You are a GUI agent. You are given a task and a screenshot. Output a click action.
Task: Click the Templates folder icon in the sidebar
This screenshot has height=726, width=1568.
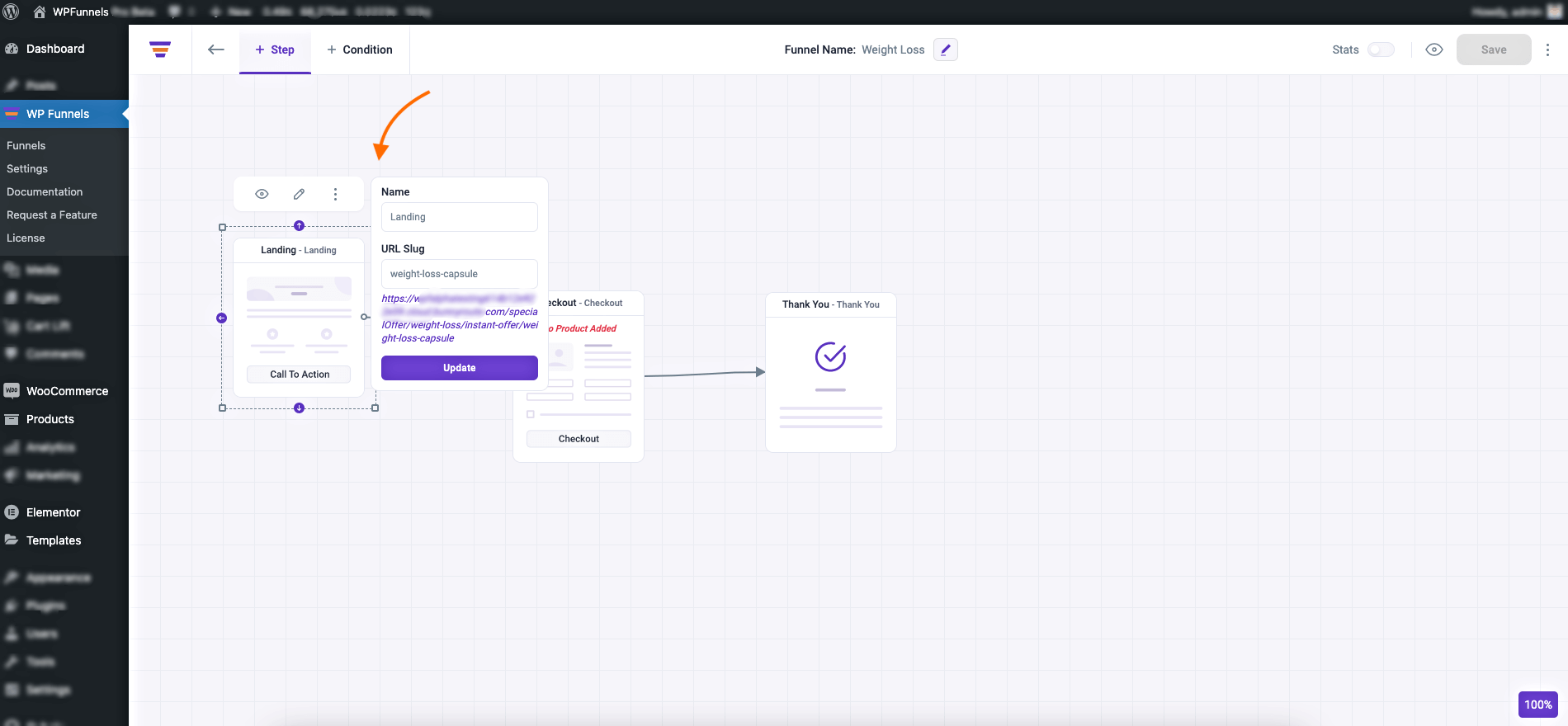[x=12, y=540]
